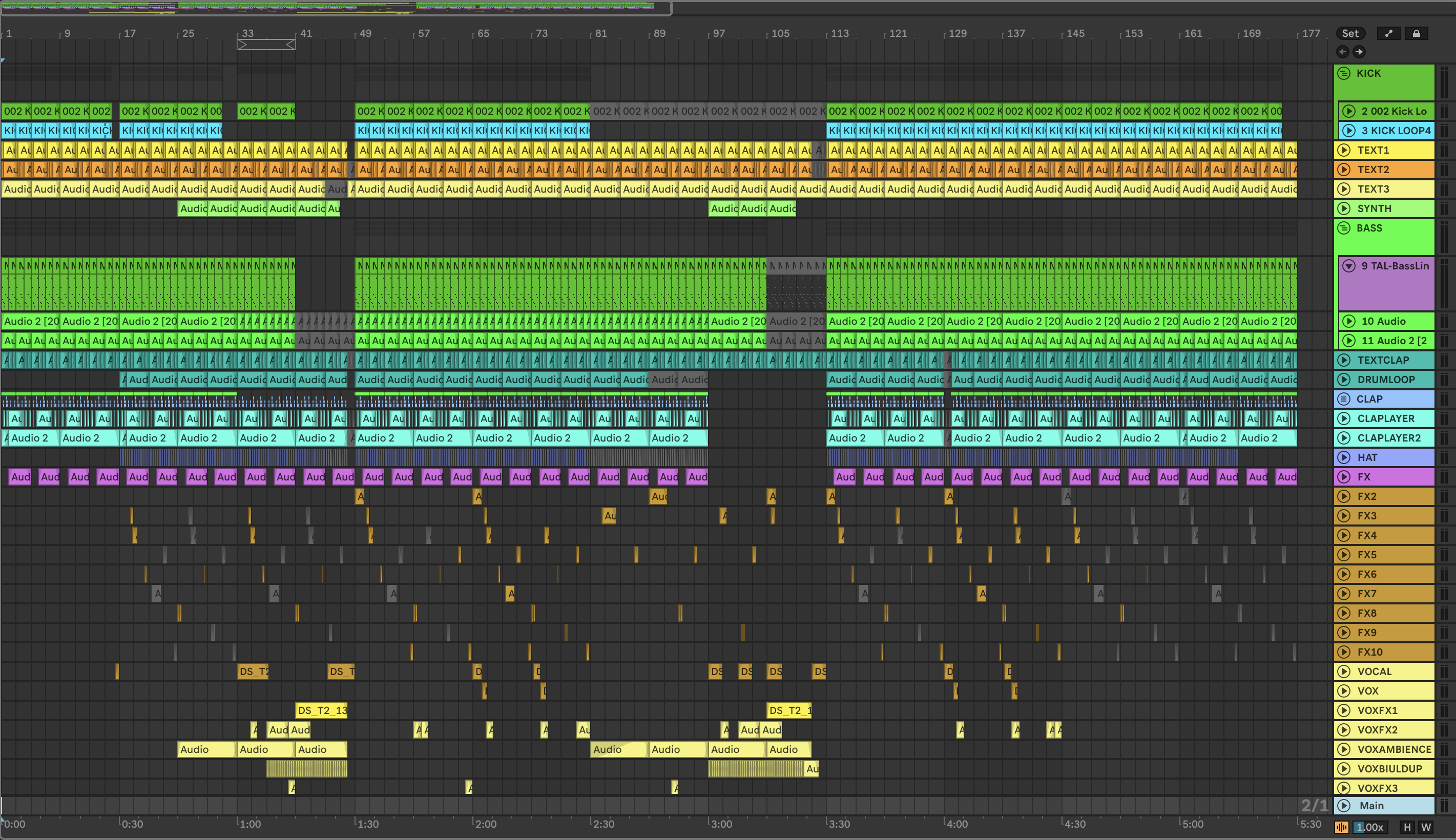This screenshot has height=840, width=1456.
Task: Click the loop brace above bar 33
Action: click(266, 45)
